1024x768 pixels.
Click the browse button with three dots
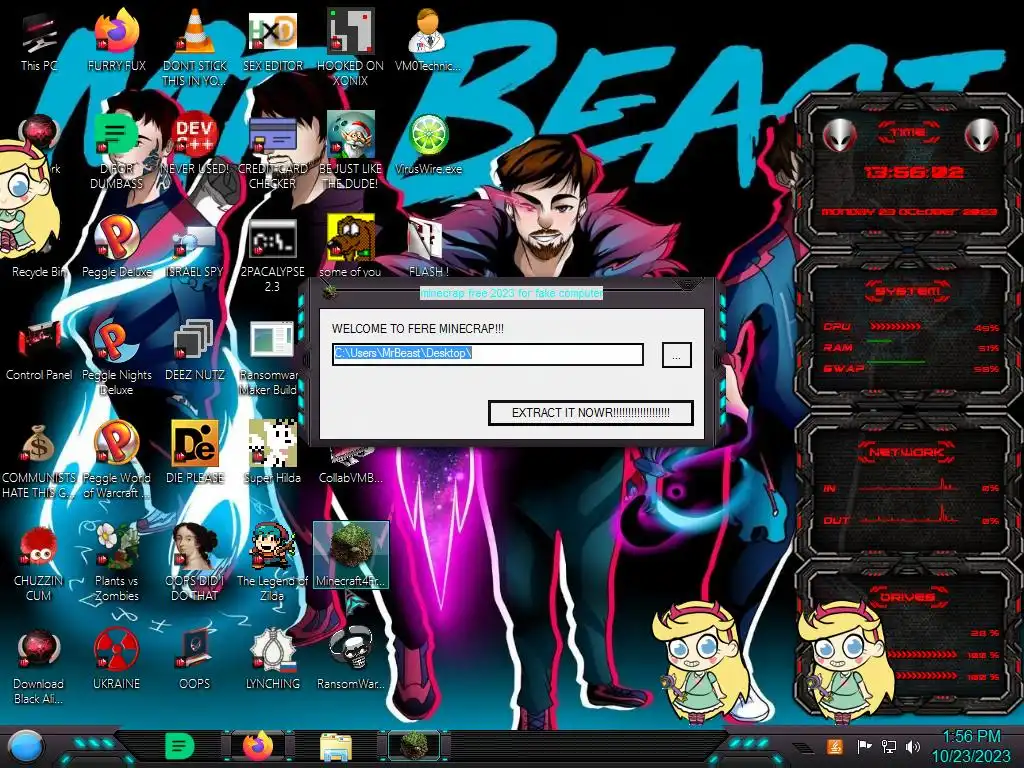pyautogui.click(x=677, y=355)
